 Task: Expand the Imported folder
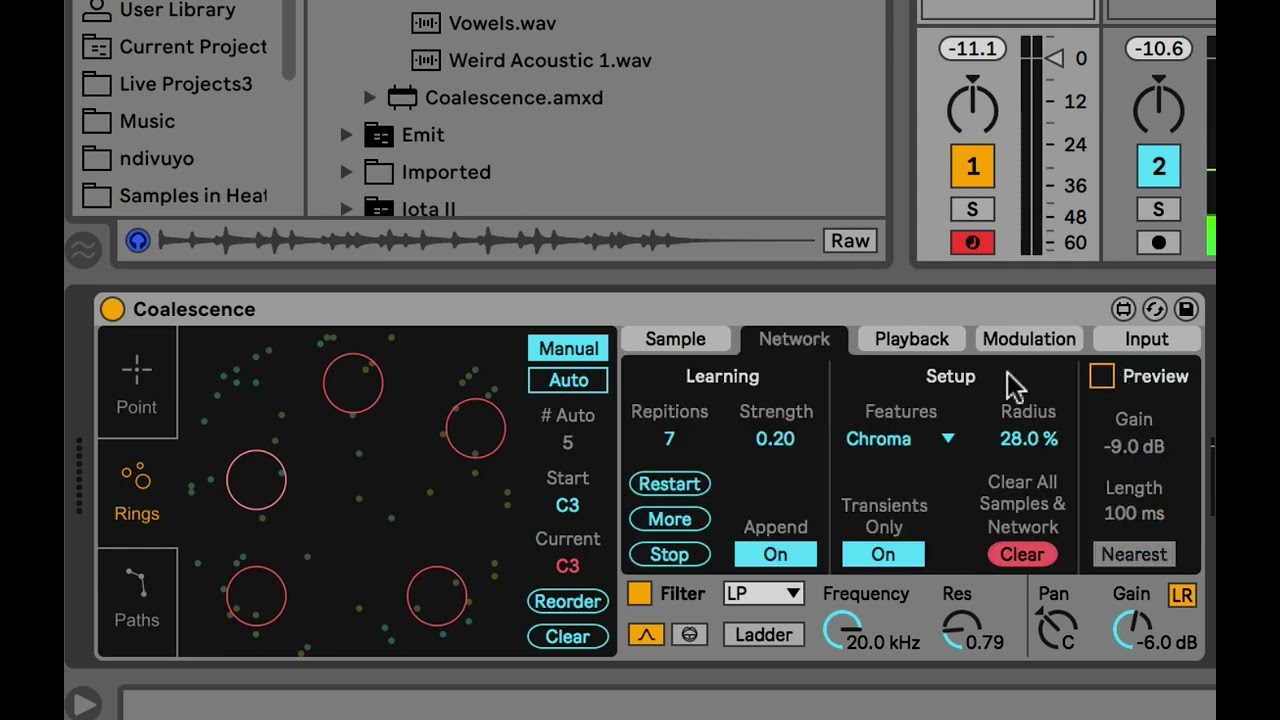[x=346, y=172]
